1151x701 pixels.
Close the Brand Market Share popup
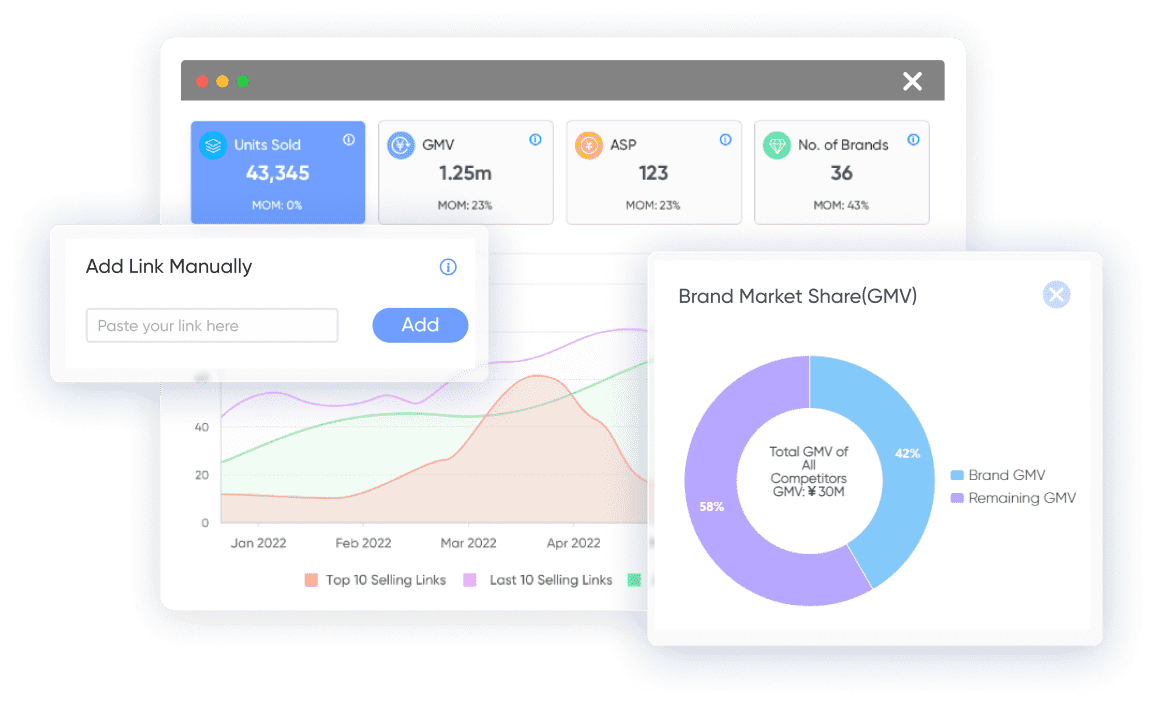(1056, 294)
